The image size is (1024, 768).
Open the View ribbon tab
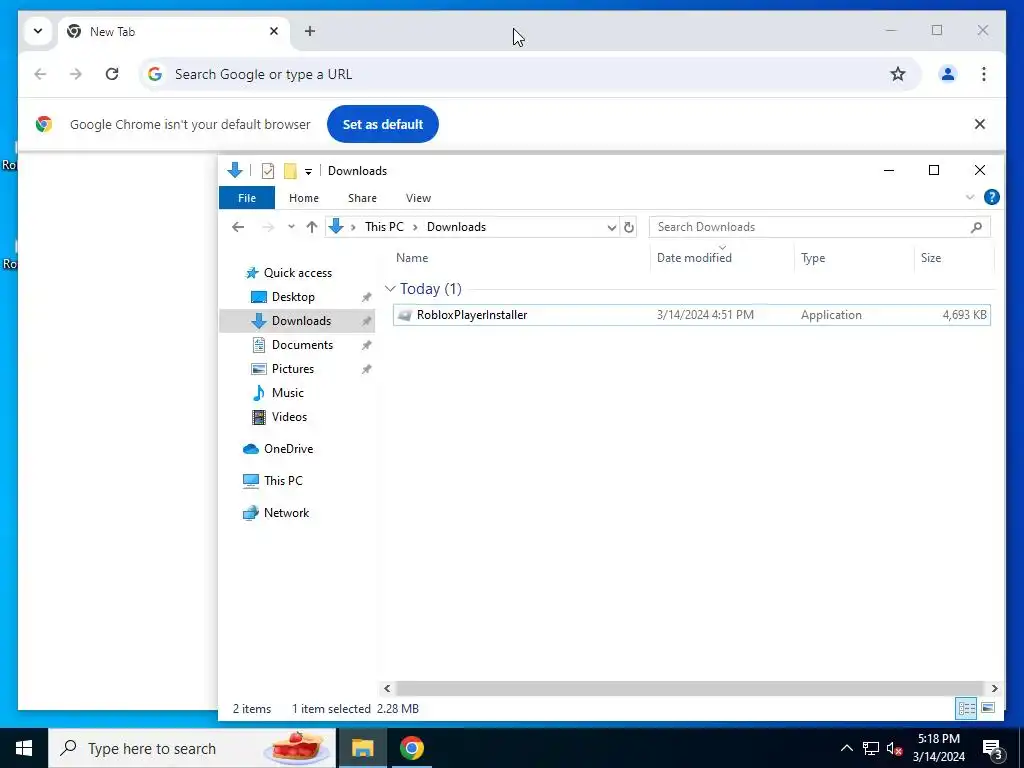tap(418, 198)
